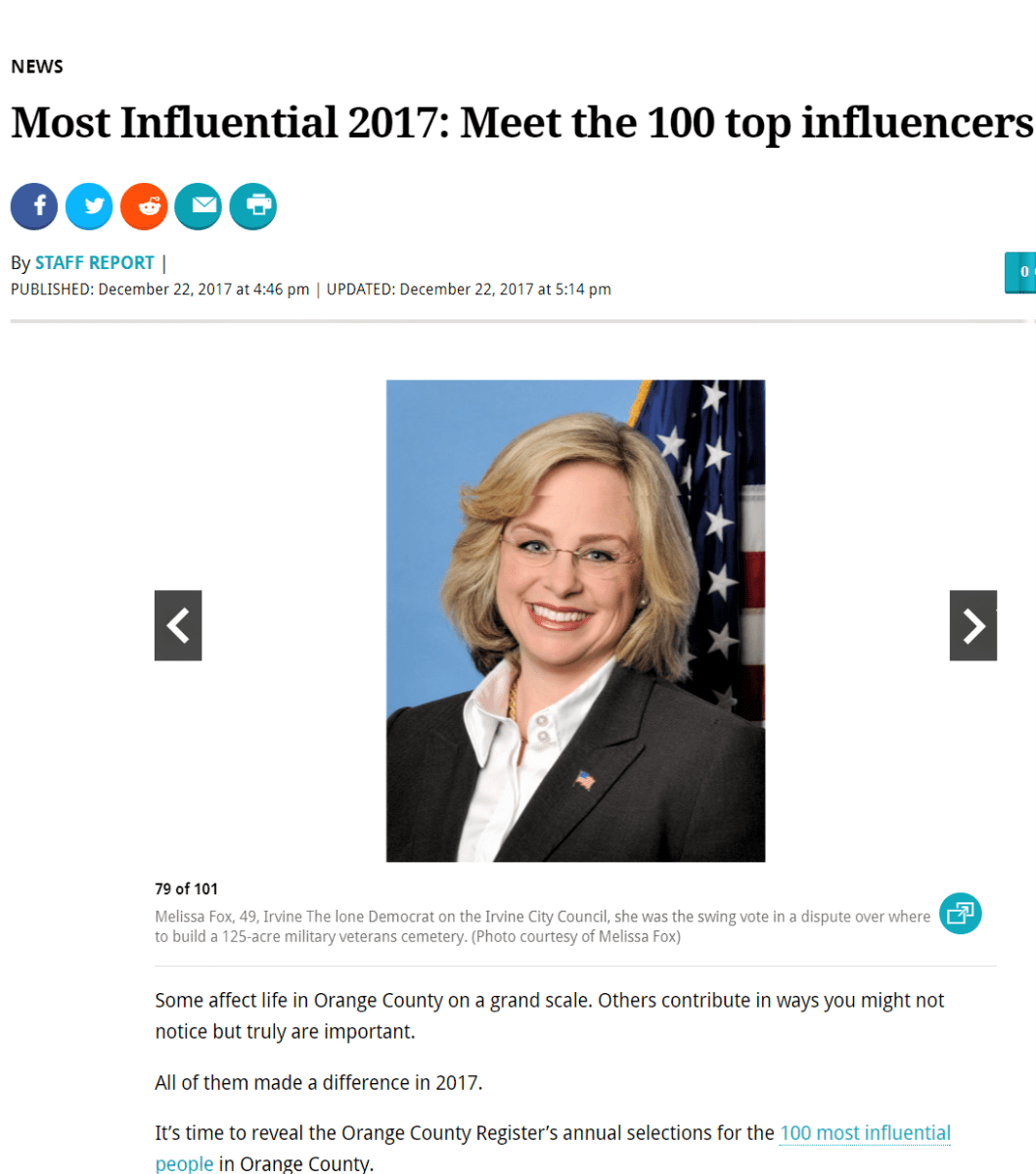Screen dimensions: 1036x1174
Task: Open the NEWS section label
Action: (37, 67)
